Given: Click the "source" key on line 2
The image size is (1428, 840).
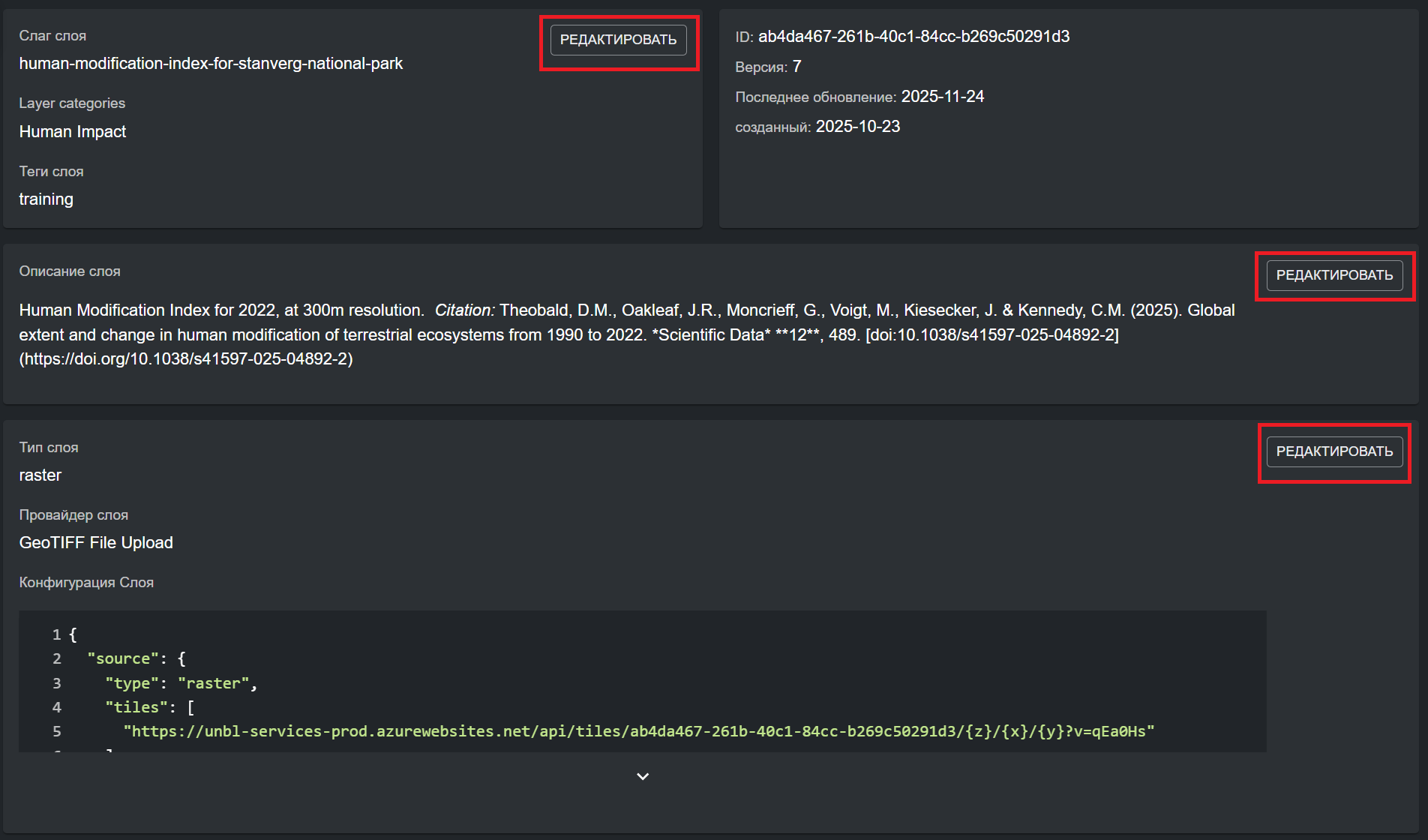Looking at the screenshot, I should click(123, 658).
